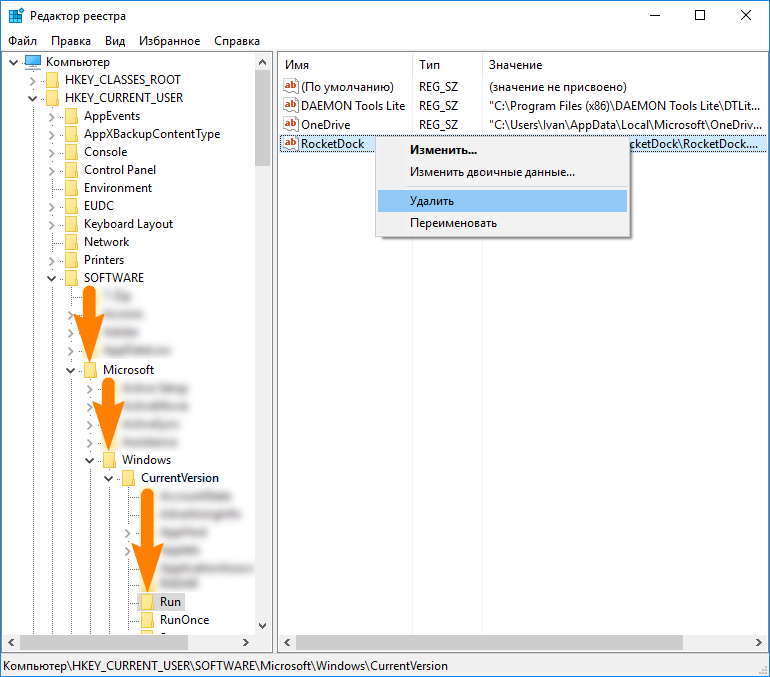The image size is (770, 677).
Task: Click the Network folder icon
Action: click(71, 242)
